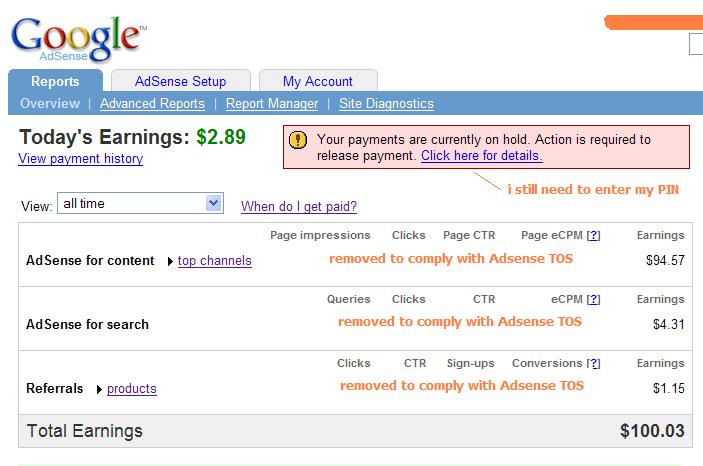Click the Page impressions column header
The image size is (703, 466).
[320, 235]
